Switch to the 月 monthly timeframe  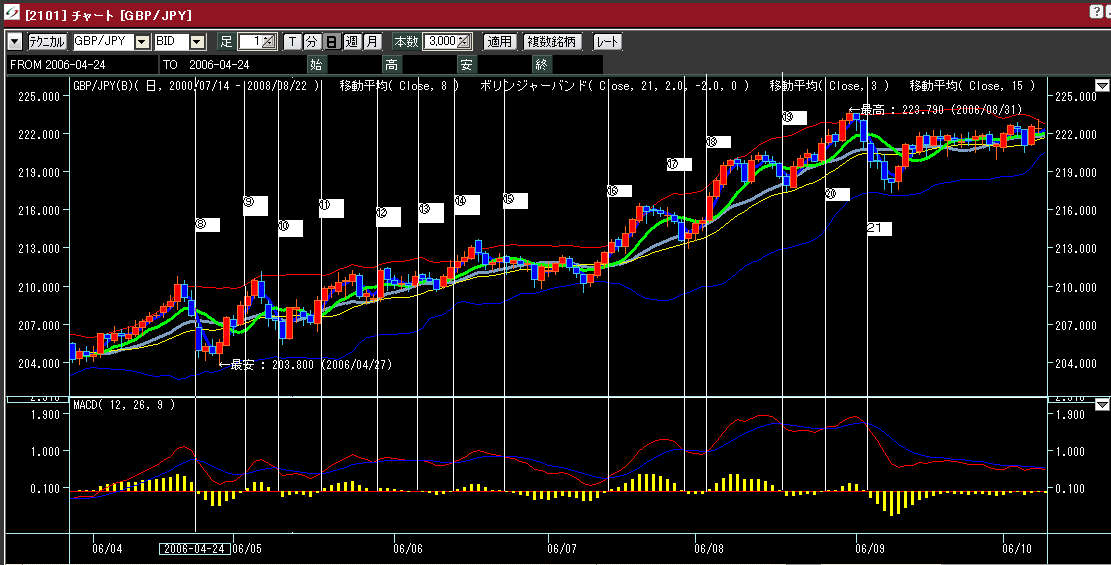(x=372, y=42)
